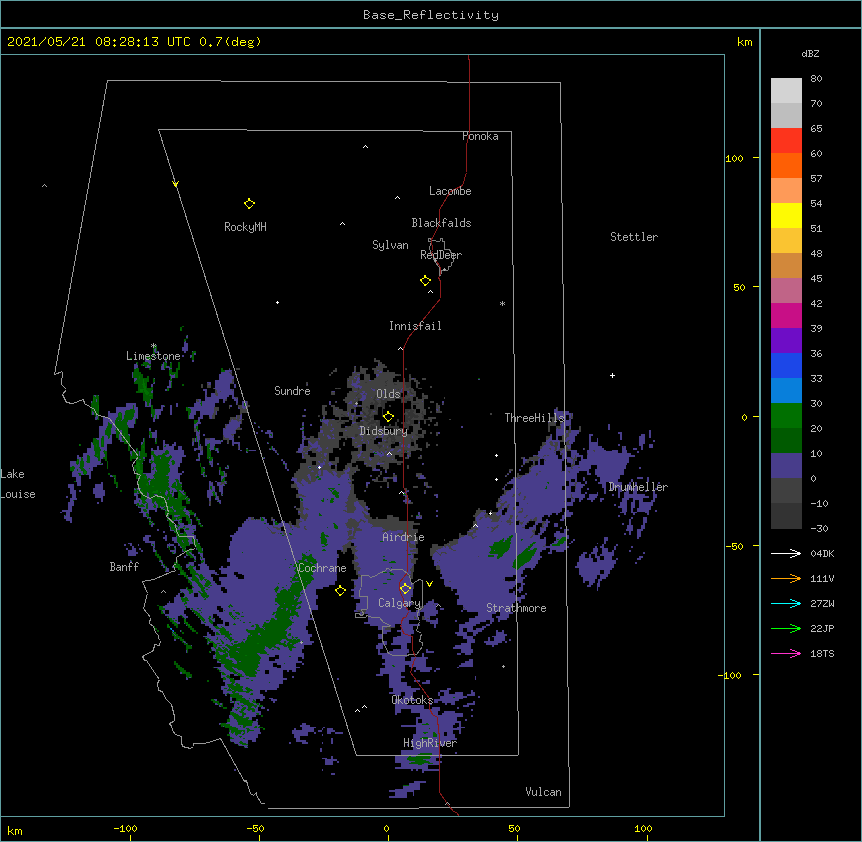
Task: Click the royal blue 36–33 dBZ swatch
Action: point(786,365)
